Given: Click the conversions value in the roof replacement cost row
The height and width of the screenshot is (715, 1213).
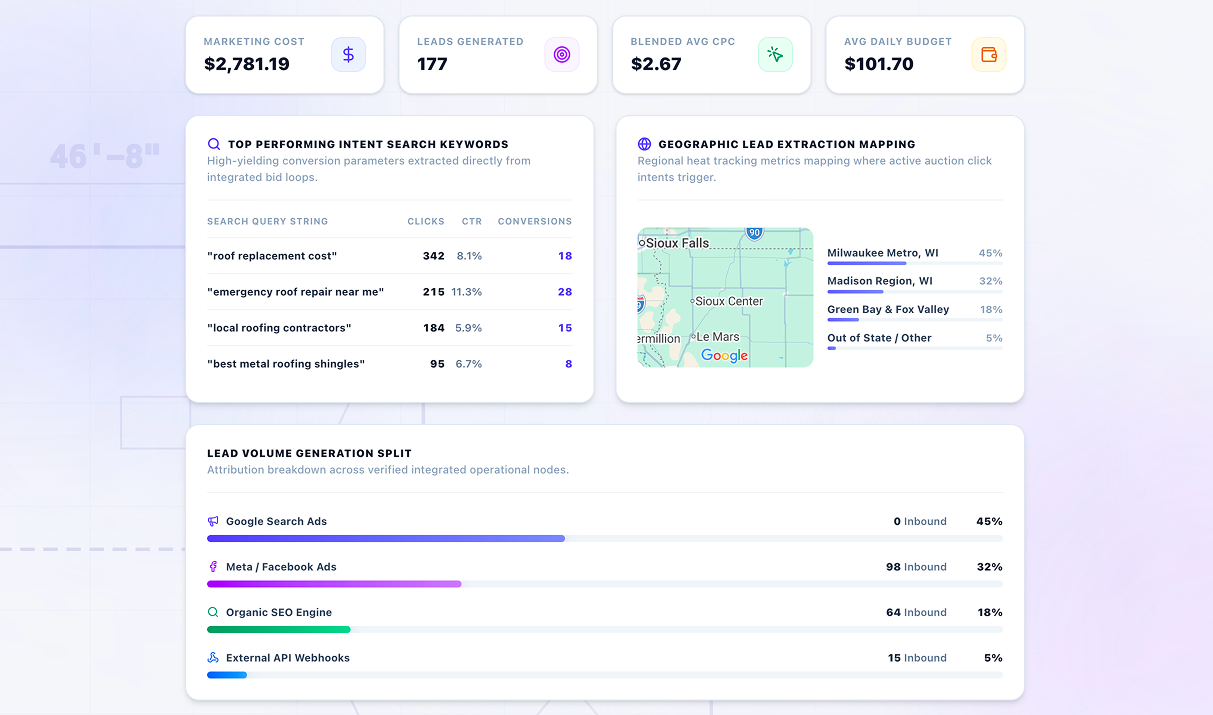Looking at the screenshot, I should click(x=565, y=256).
